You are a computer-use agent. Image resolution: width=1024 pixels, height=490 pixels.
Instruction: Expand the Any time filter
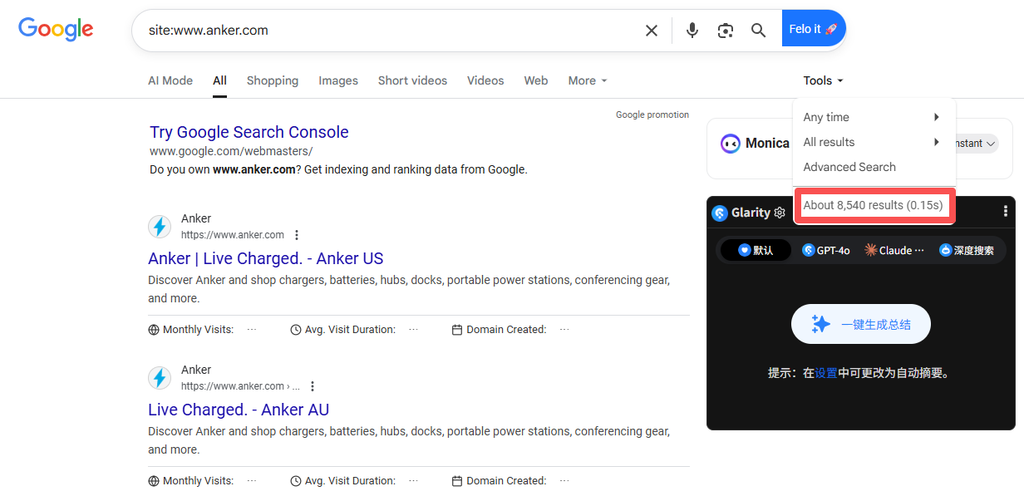tap(874, 117)
